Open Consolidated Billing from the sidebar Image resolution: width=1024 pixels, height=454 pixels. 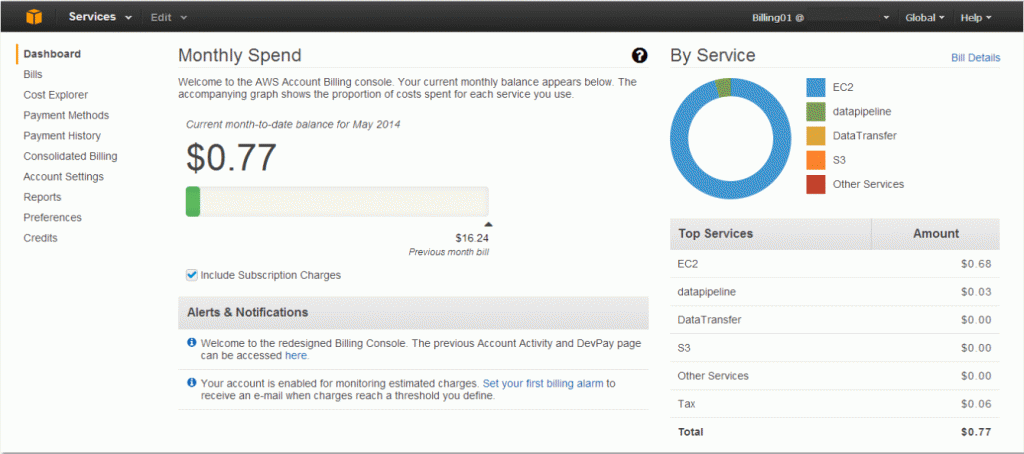(x=71, y=156)
